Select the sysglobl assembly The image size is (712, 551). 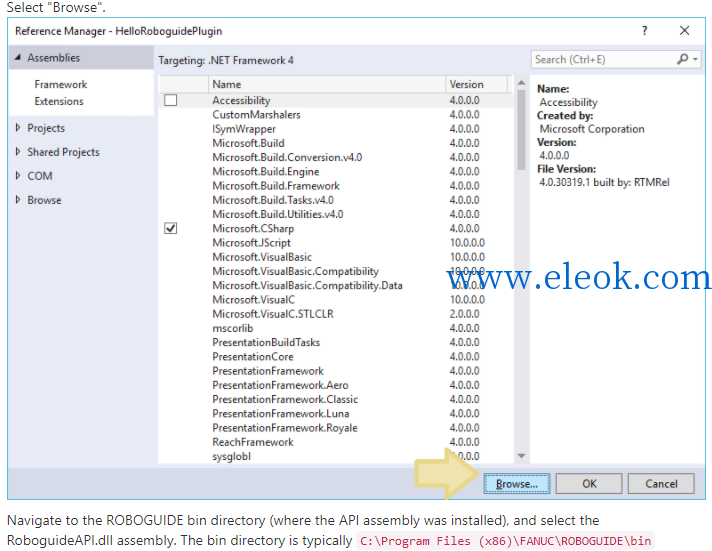[x=336, y=456]
